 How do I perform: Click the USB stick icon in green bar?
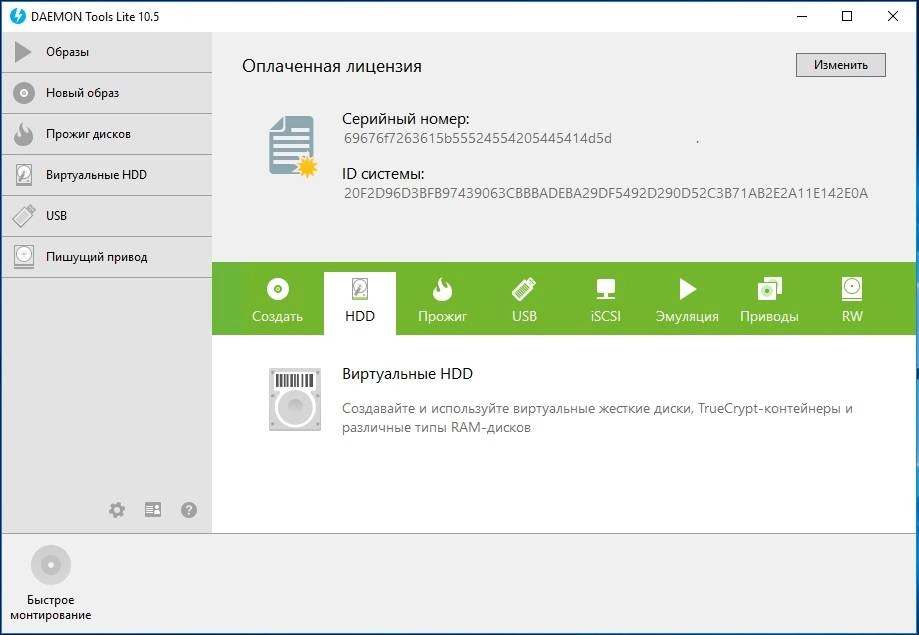click(x=524, y=288)
